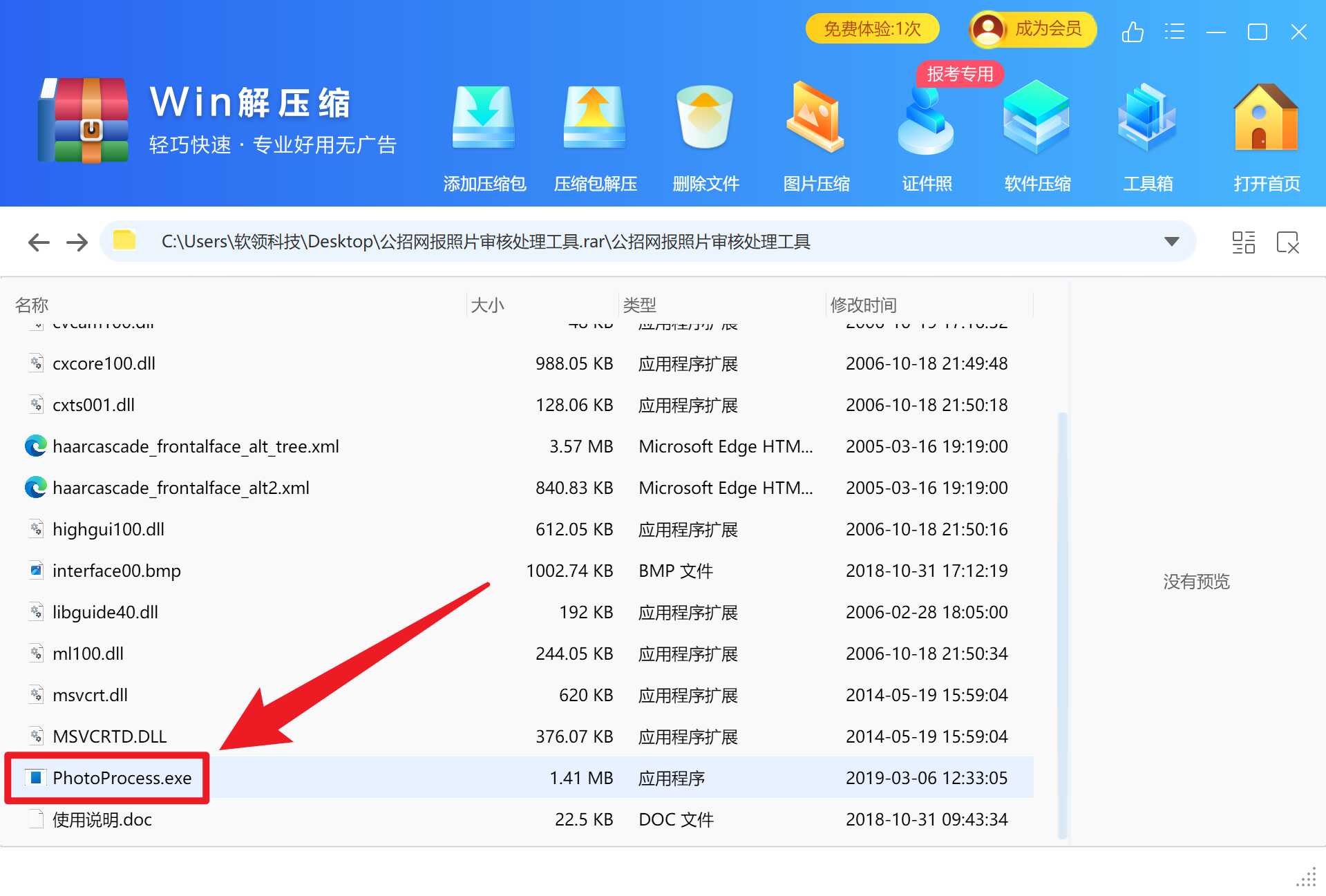This screenshot has height=896, width=1326.
Task: Sort by the 大小 column header
Action: point(487,305)
